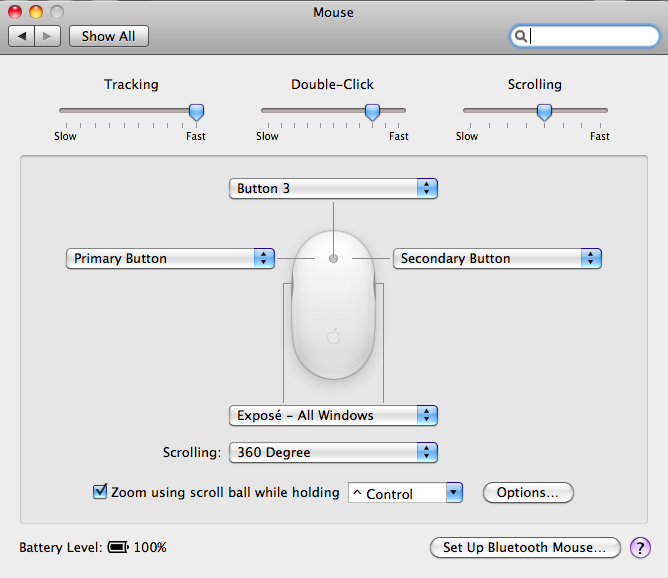Click the scroll ball on the mouse image

click(334, 258)
